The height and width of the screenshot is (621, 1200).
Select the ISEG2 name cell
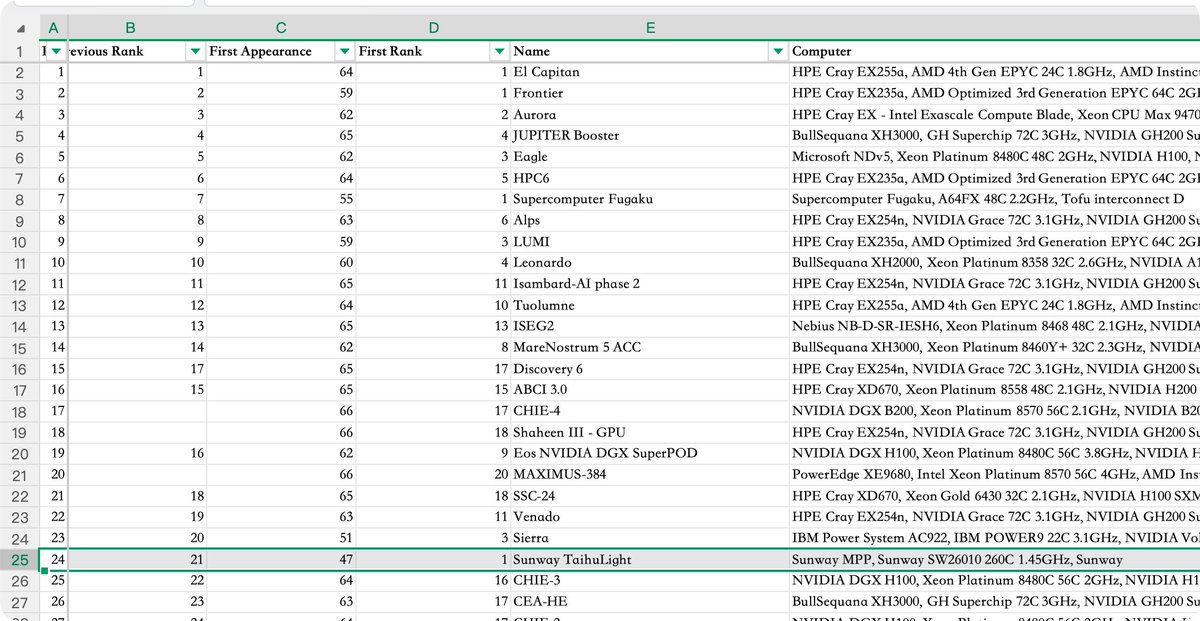point(650,326)
